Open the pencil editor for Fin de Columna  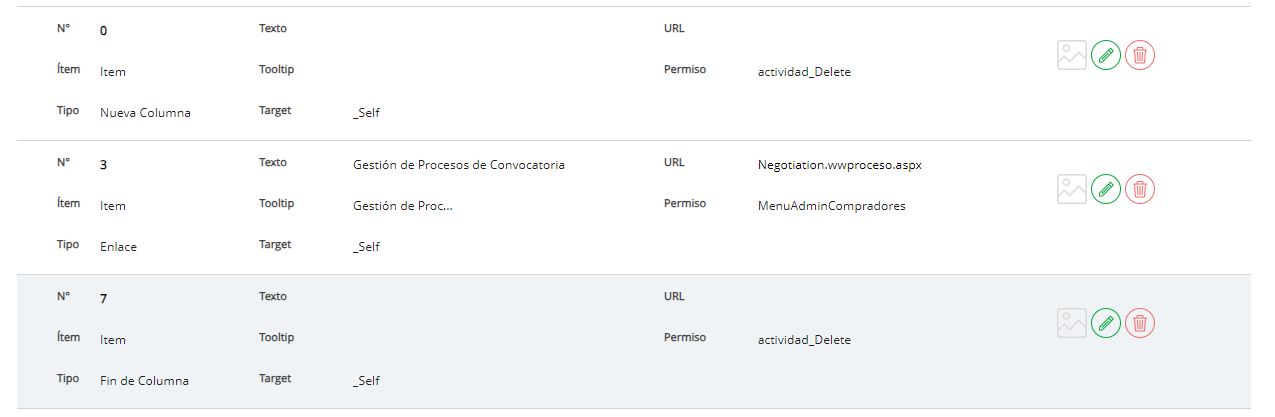[1105, 323]
